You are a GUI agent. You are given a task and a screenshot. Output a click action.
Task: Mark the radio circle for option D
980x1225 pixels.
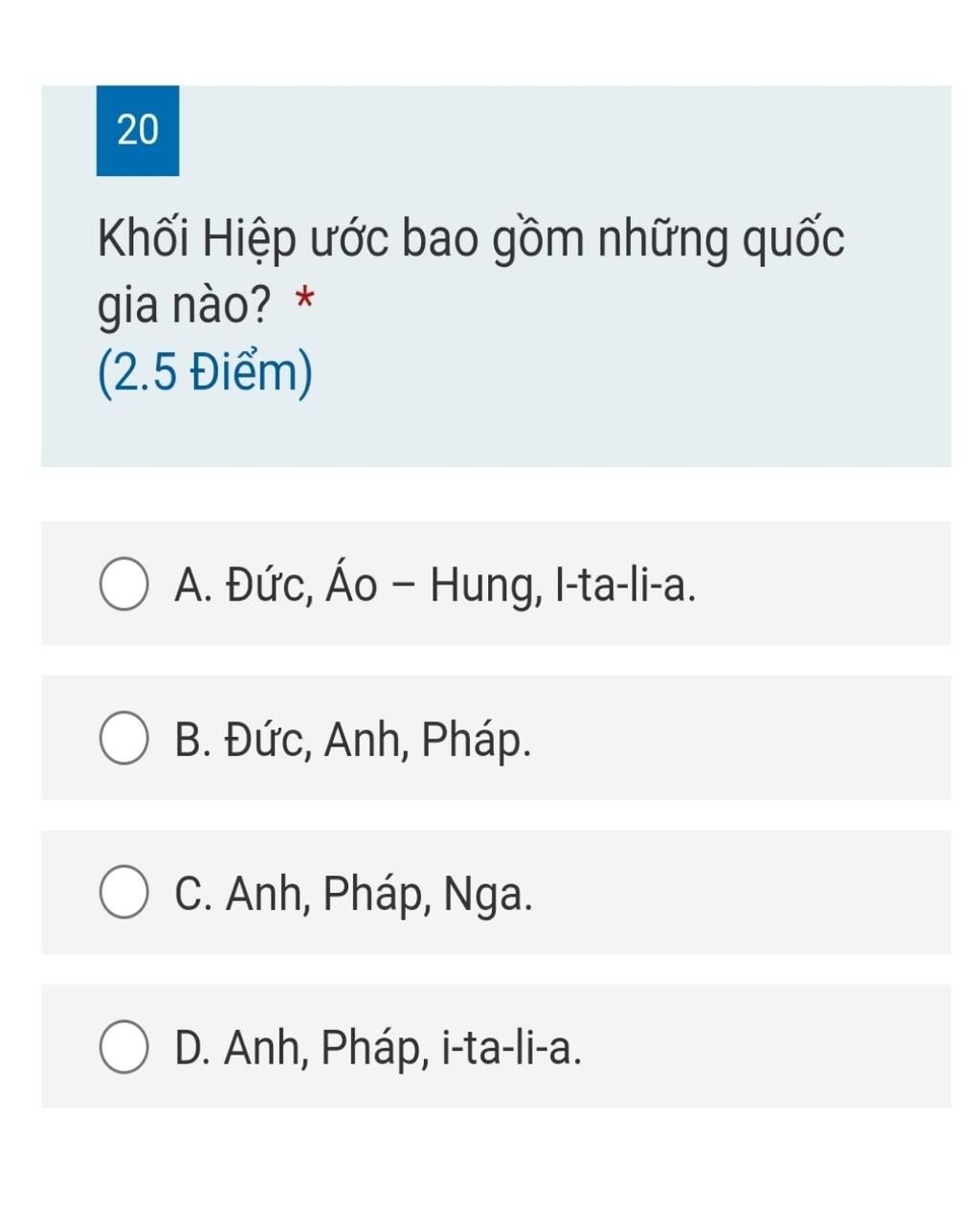point(123,1048)
